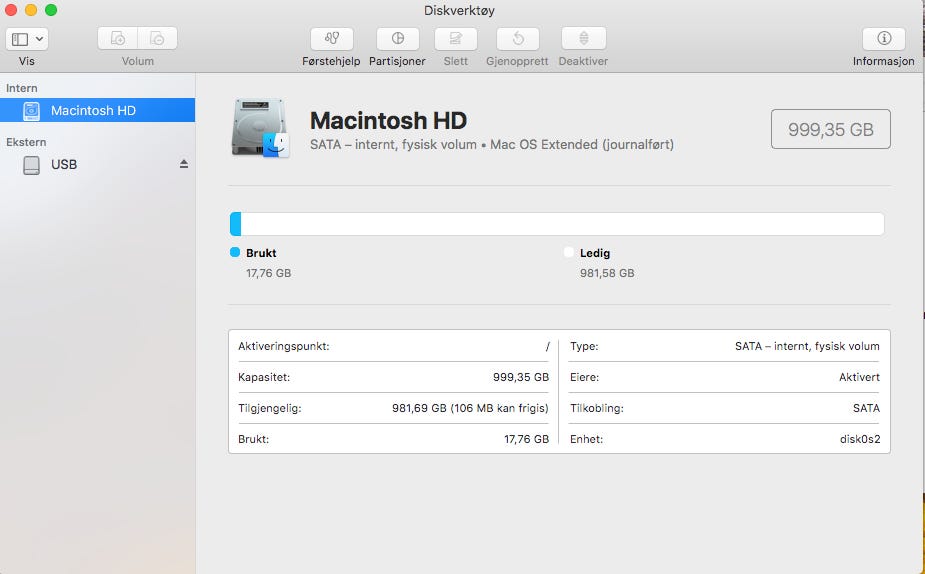Click the disk0s2 device value

click(860, 439)
